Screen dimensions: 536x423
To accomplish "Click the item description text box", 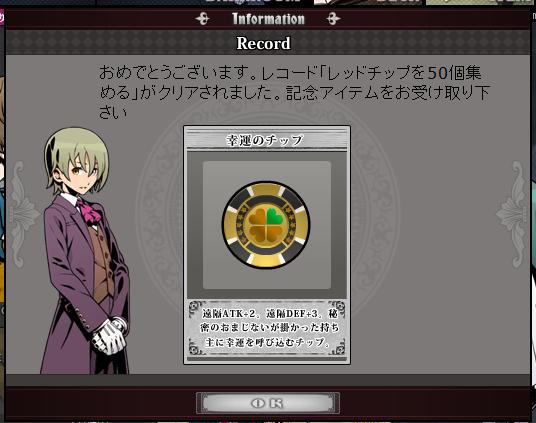I will 267,328.
